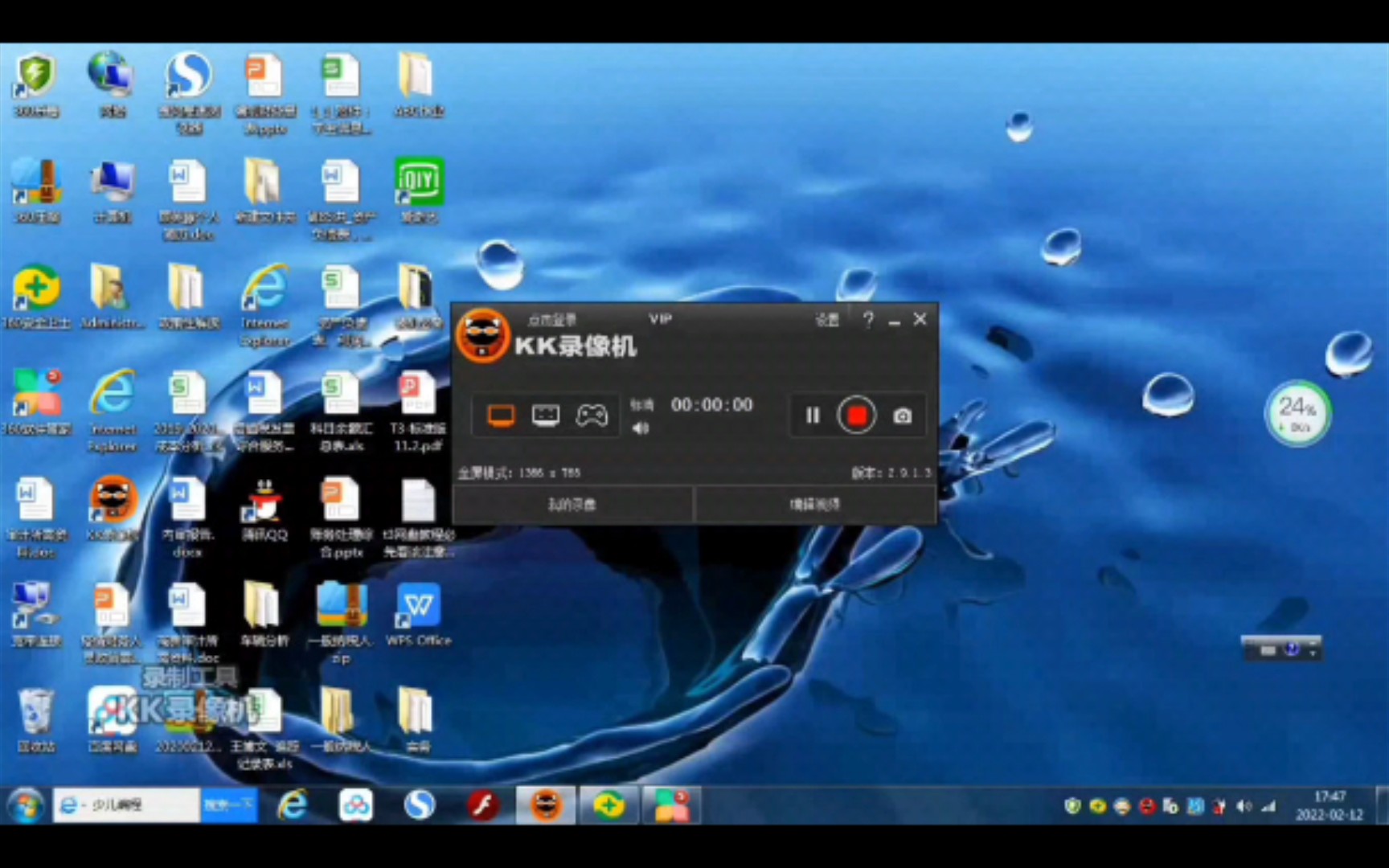Image resolution: width=1389 pixels, height=868 pixels.
Task: Click the red stop recording button
Action: [x=857, y=416]
